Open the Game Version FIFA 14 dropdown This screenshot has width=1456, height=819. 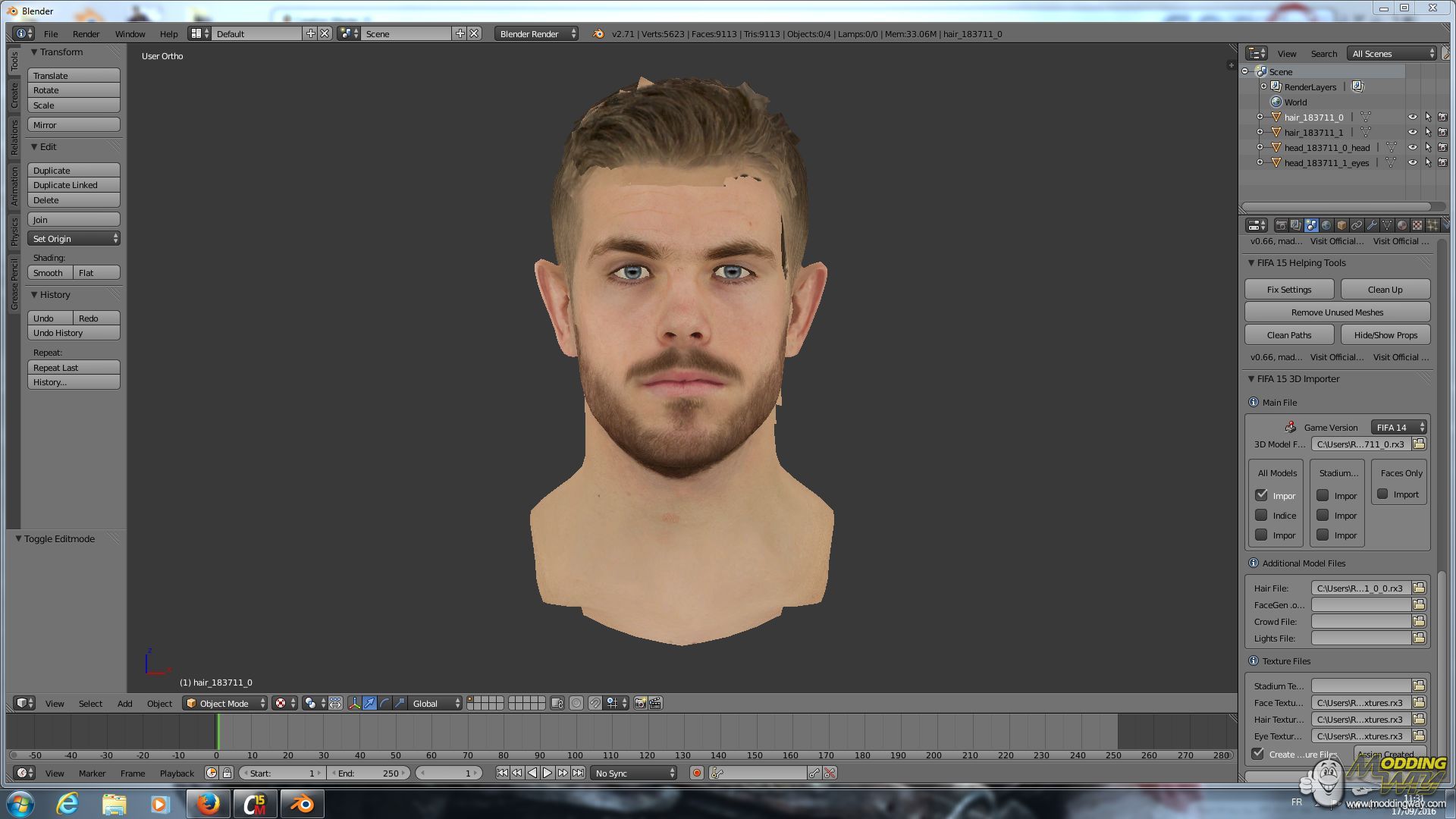pos(1399,427)
